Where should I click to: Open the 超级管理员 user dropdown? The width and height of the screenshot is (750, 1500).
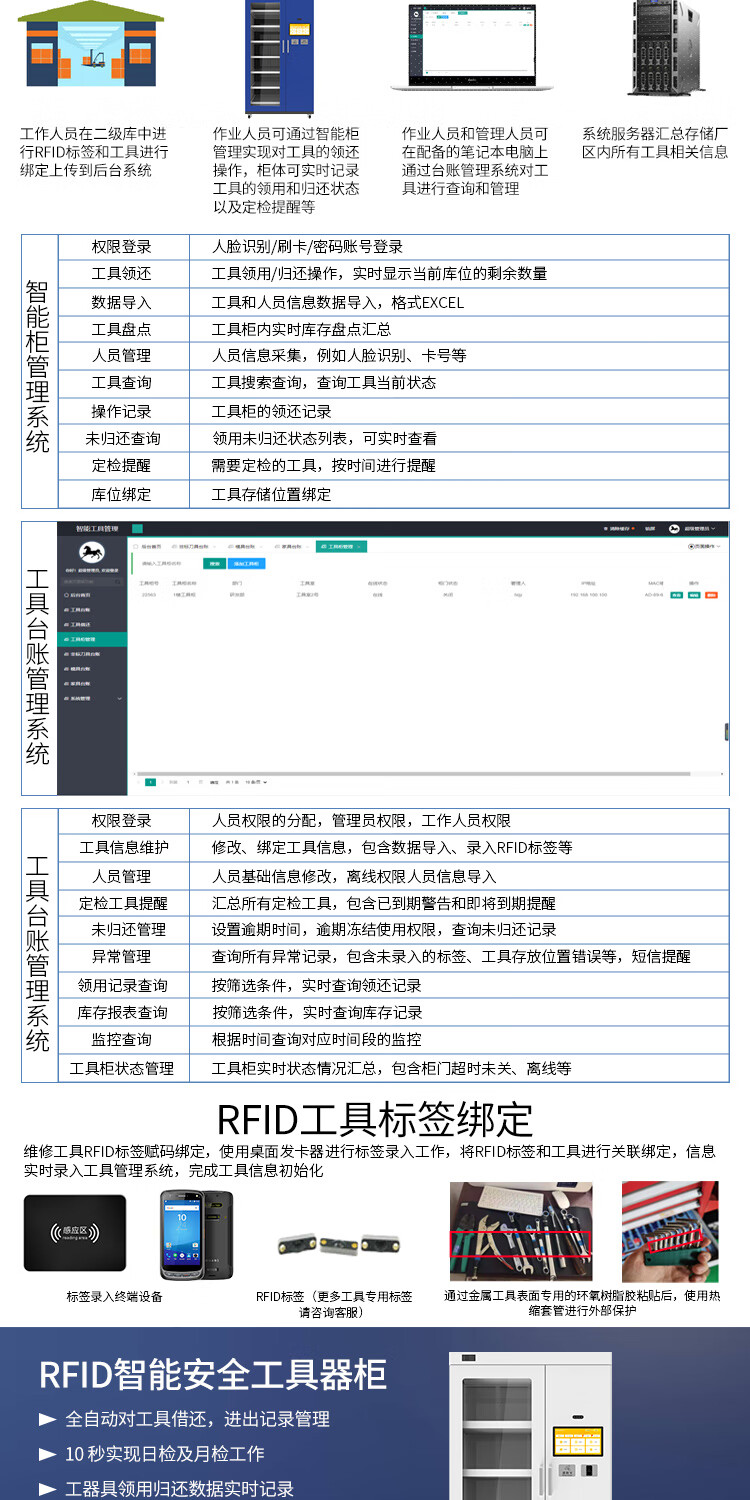click(700, 528)
